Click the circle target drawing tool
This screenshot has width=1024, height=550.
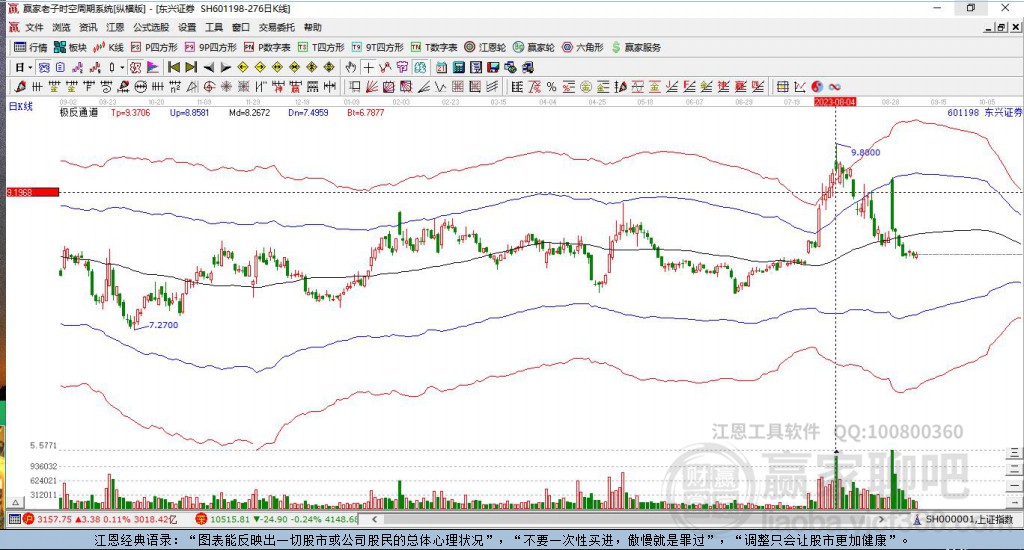coord(209,86)
